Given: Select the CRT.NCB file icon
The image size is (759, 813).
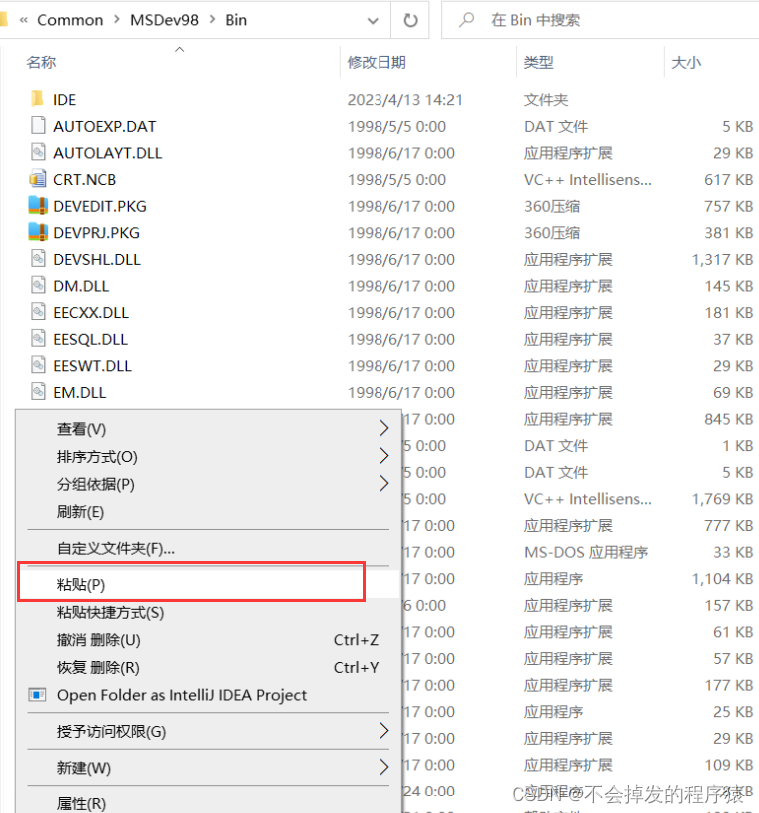Looking at the screenshot, I should tap(37, 179).
